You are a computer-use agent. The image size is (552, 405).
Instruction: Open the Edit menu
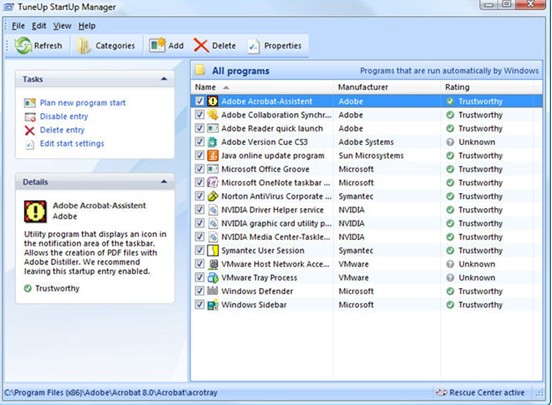coord(39,26)
